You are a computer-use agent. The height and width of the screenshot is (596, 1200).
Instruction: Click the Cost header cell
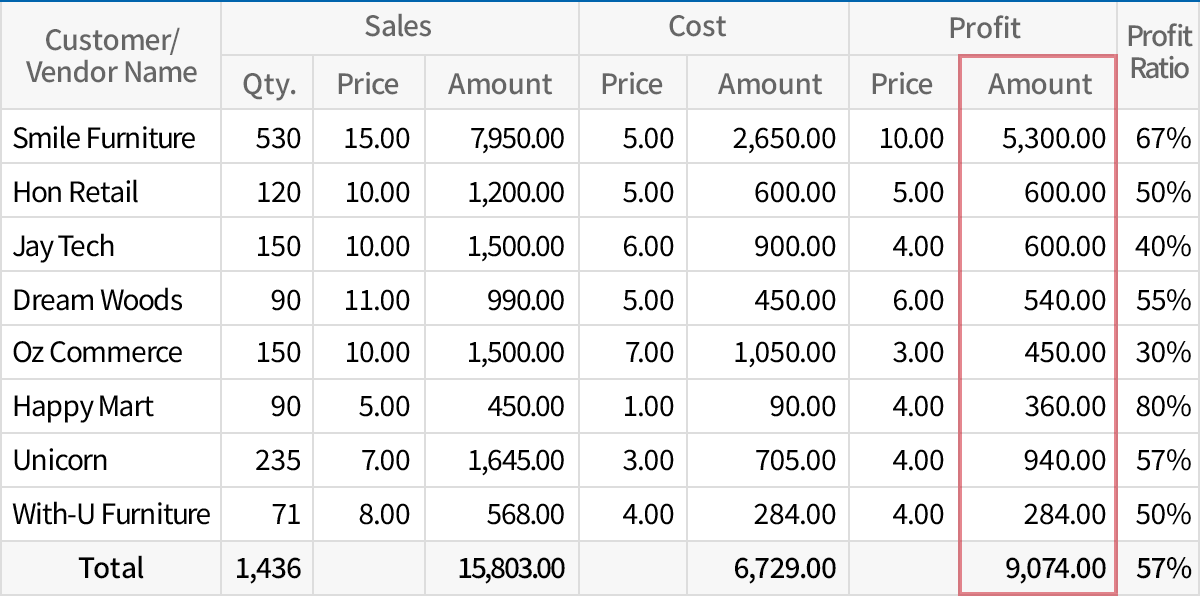click(698, 27)
